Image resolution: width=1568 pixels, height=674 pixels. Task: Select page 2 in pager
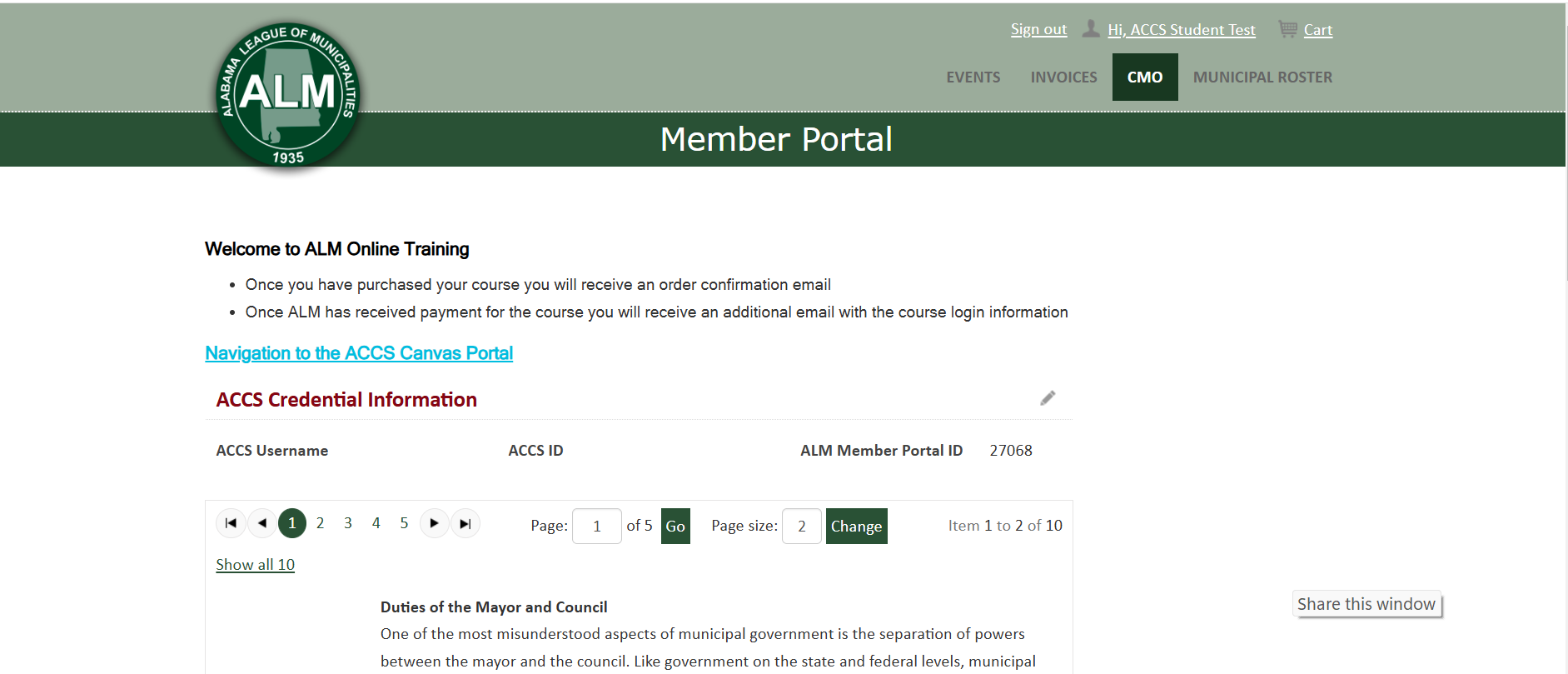click(x=320, y=523)
